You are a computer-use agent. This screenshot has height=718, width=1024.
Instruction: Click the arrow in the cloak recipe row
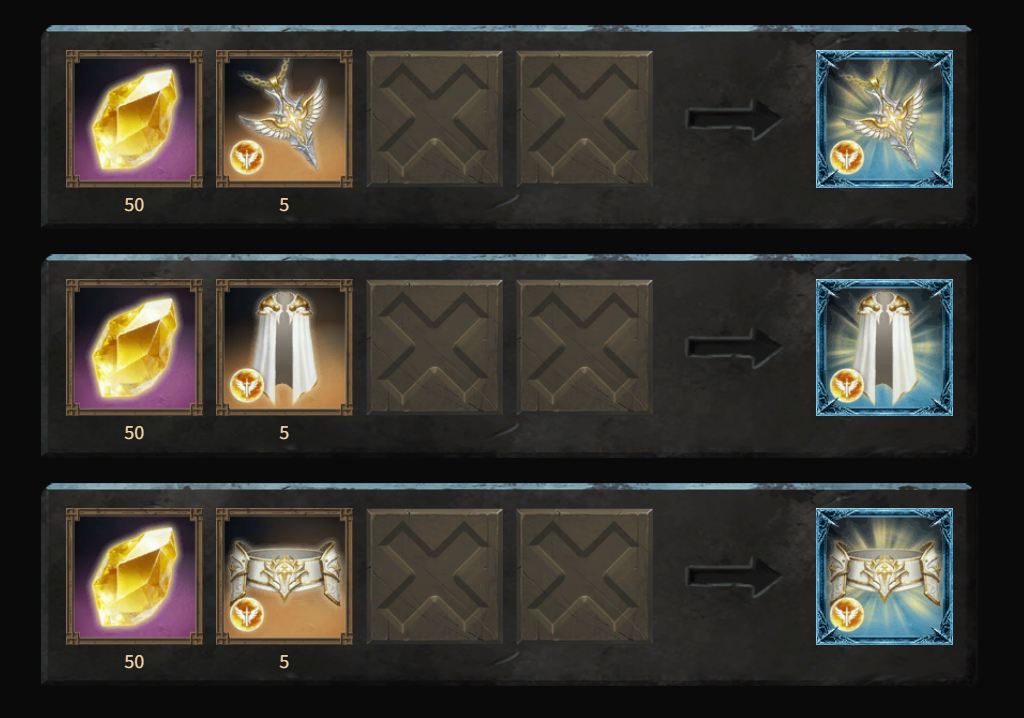733,348
